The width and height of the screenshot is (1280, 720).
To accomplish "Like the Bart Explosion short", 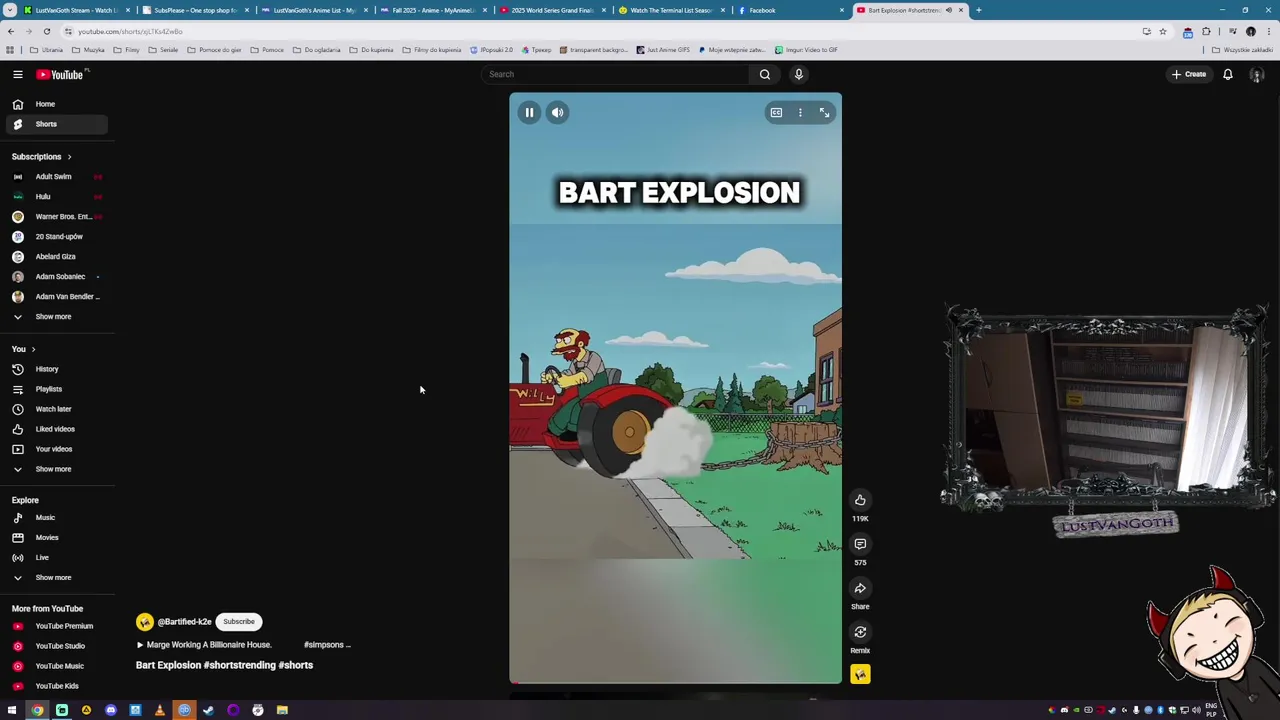I will point(860,500).
